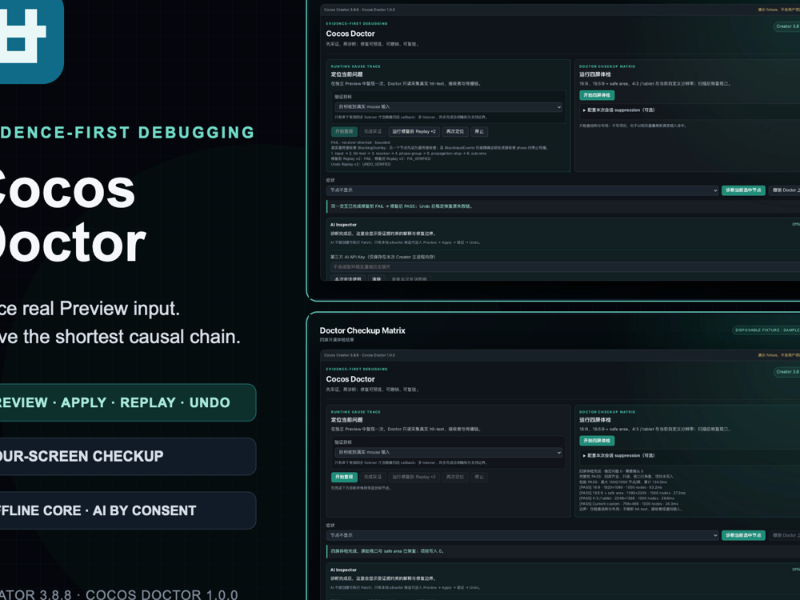The image size is (800, 600).
Task: Open mouse input target dropdown in Doctor Checkup Matrix panel
Action: coord(448,452)
